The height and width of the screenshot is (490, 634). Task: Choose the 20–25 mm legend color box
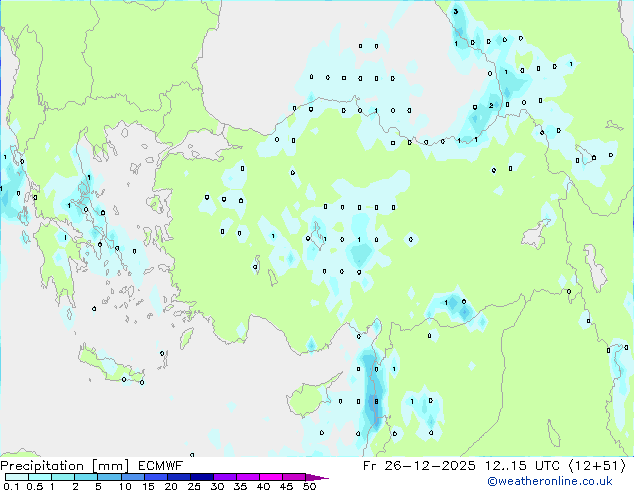tap(178, 477)
